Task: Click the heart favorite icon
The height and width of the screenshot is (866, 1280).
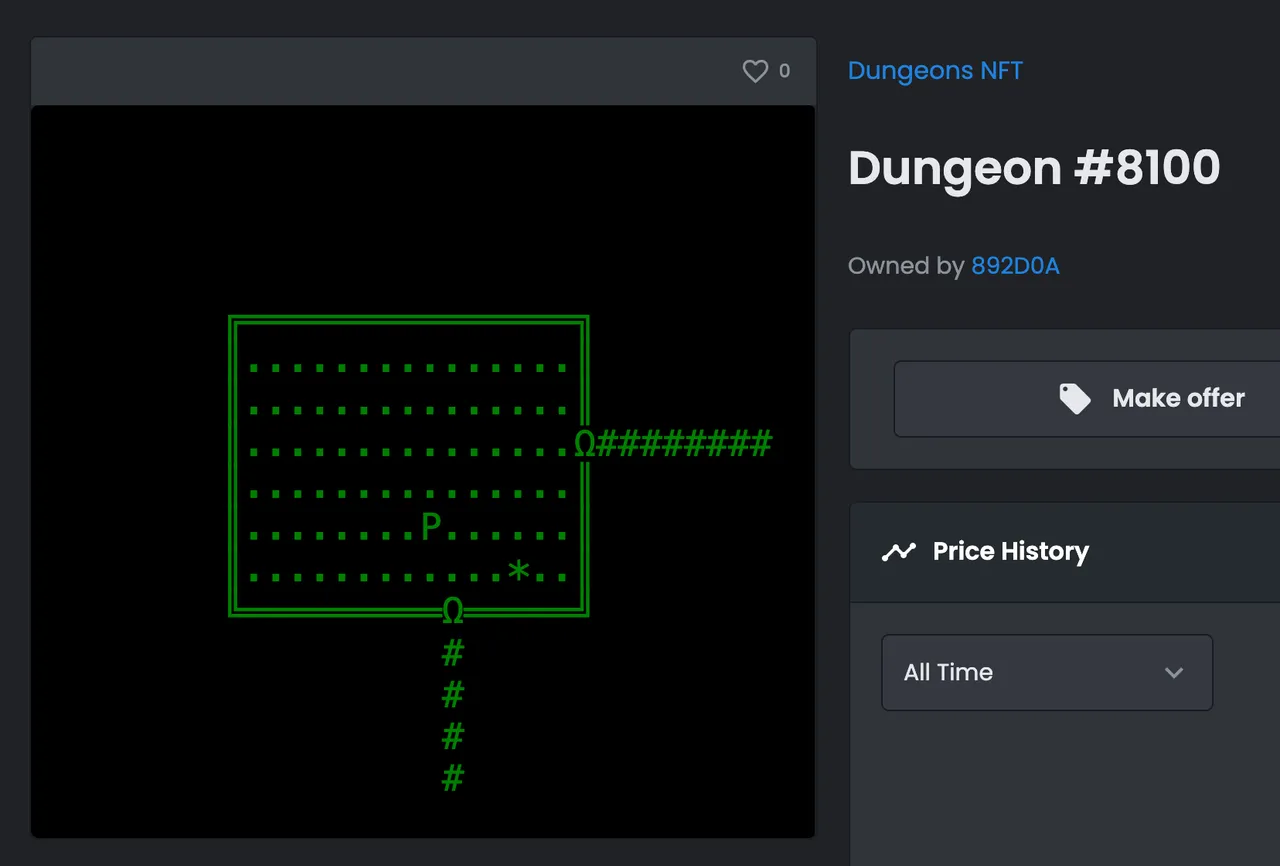Action: 755,71
